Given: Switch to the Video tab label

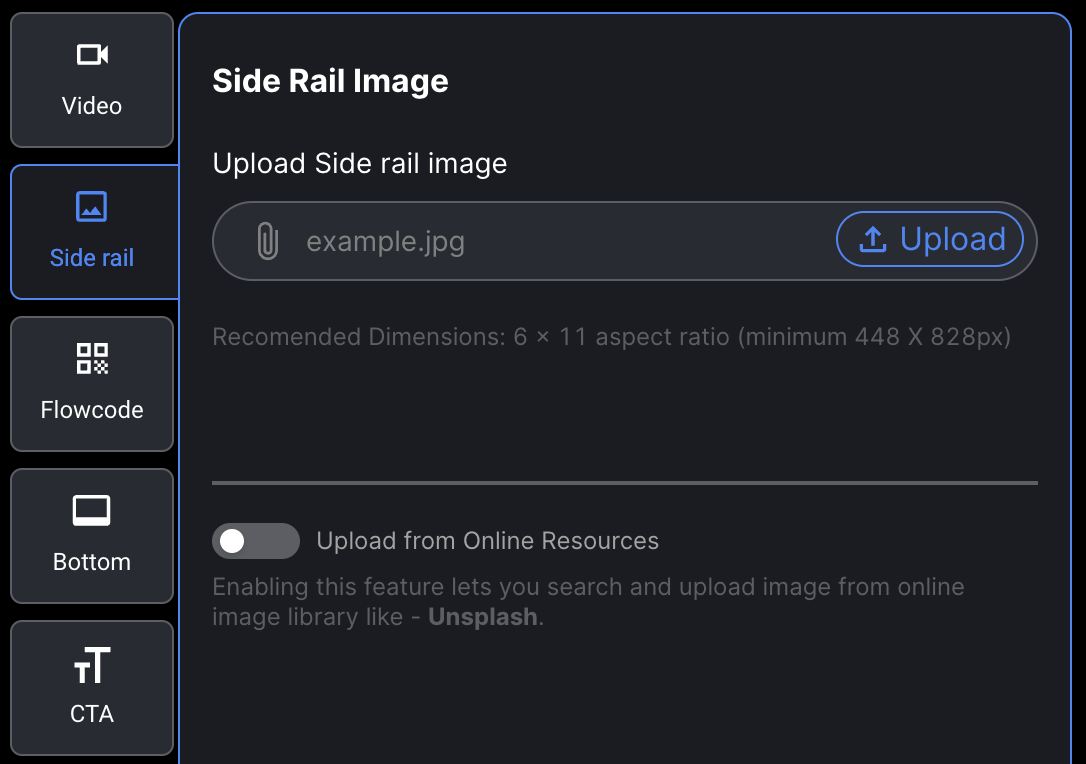Looking at the screenshot, I should coord(92,106).
